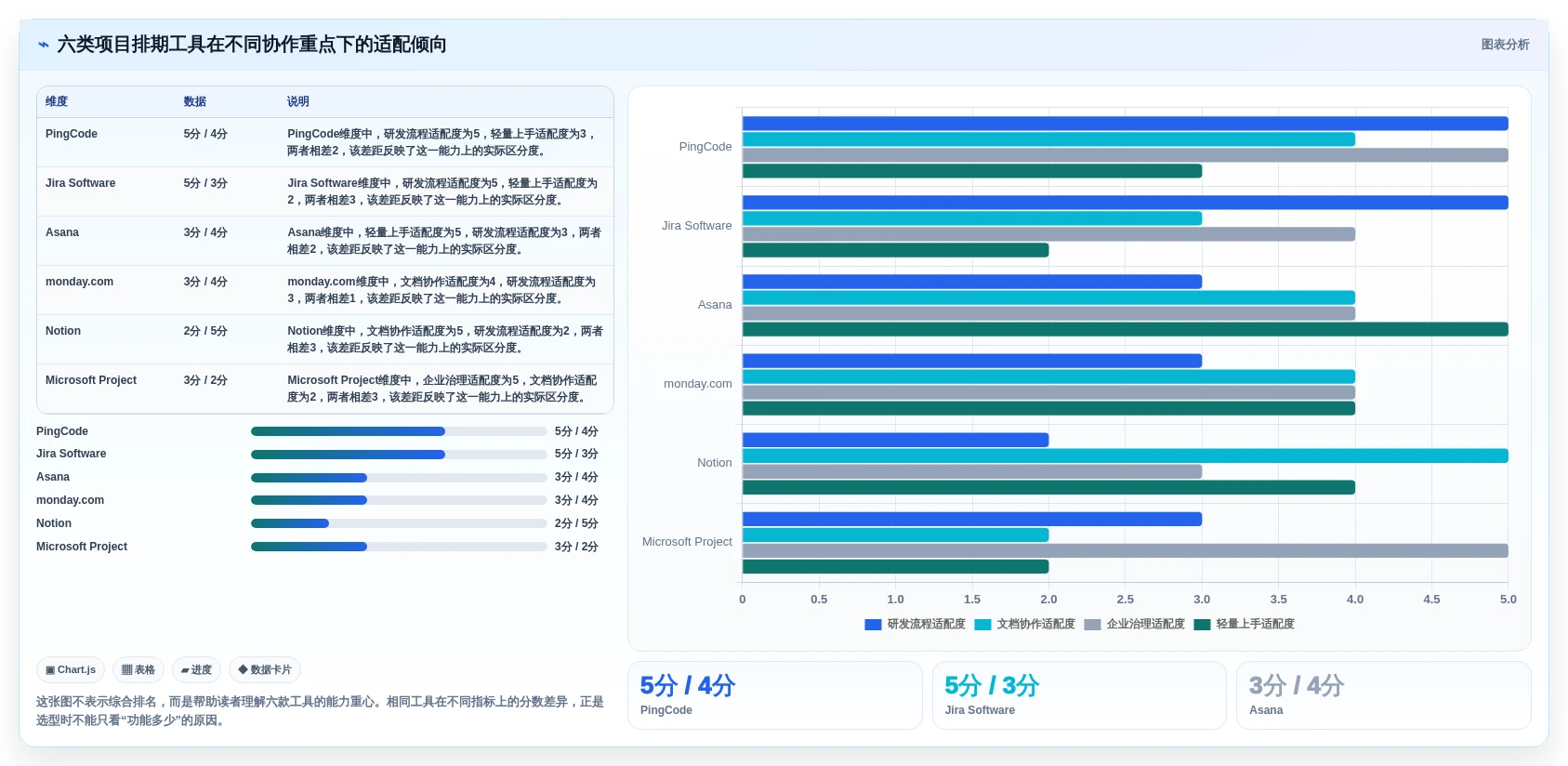Click the monday.com progress bar
The width and height of the screenshot is (1568, 766).
click(x=399, y=500)
